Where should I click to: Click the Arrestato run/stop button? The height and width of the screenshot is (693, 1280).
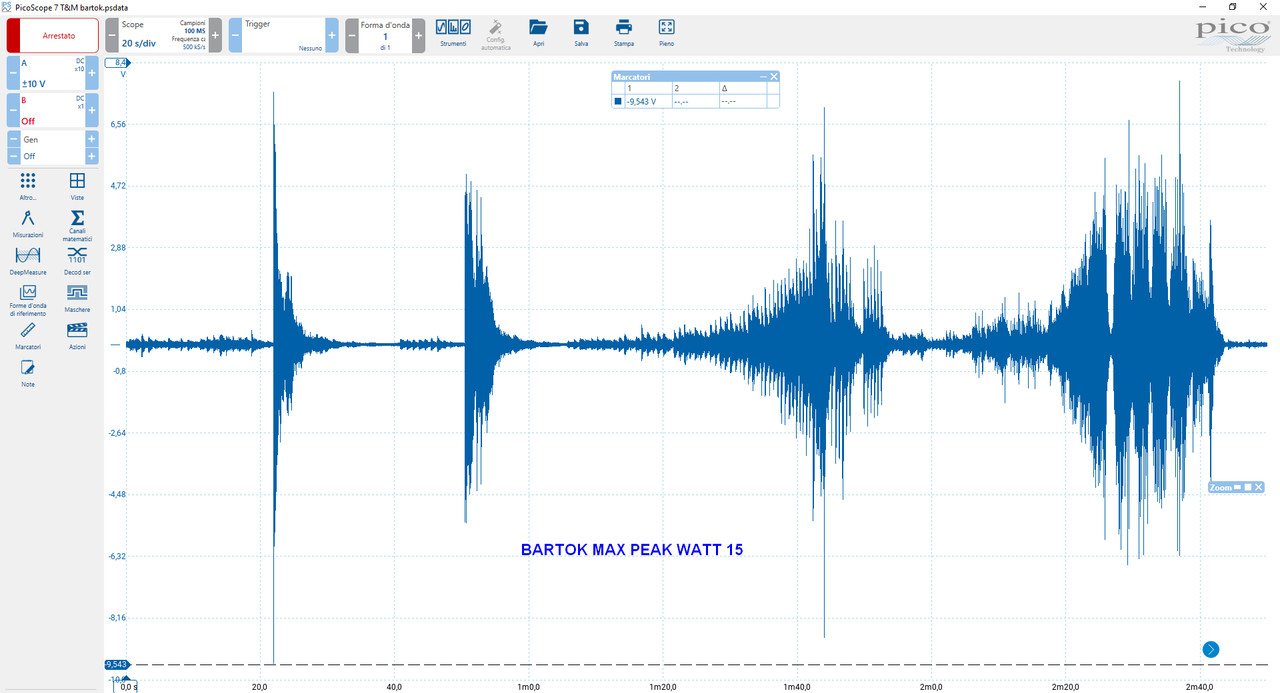(x=53, y=35)
